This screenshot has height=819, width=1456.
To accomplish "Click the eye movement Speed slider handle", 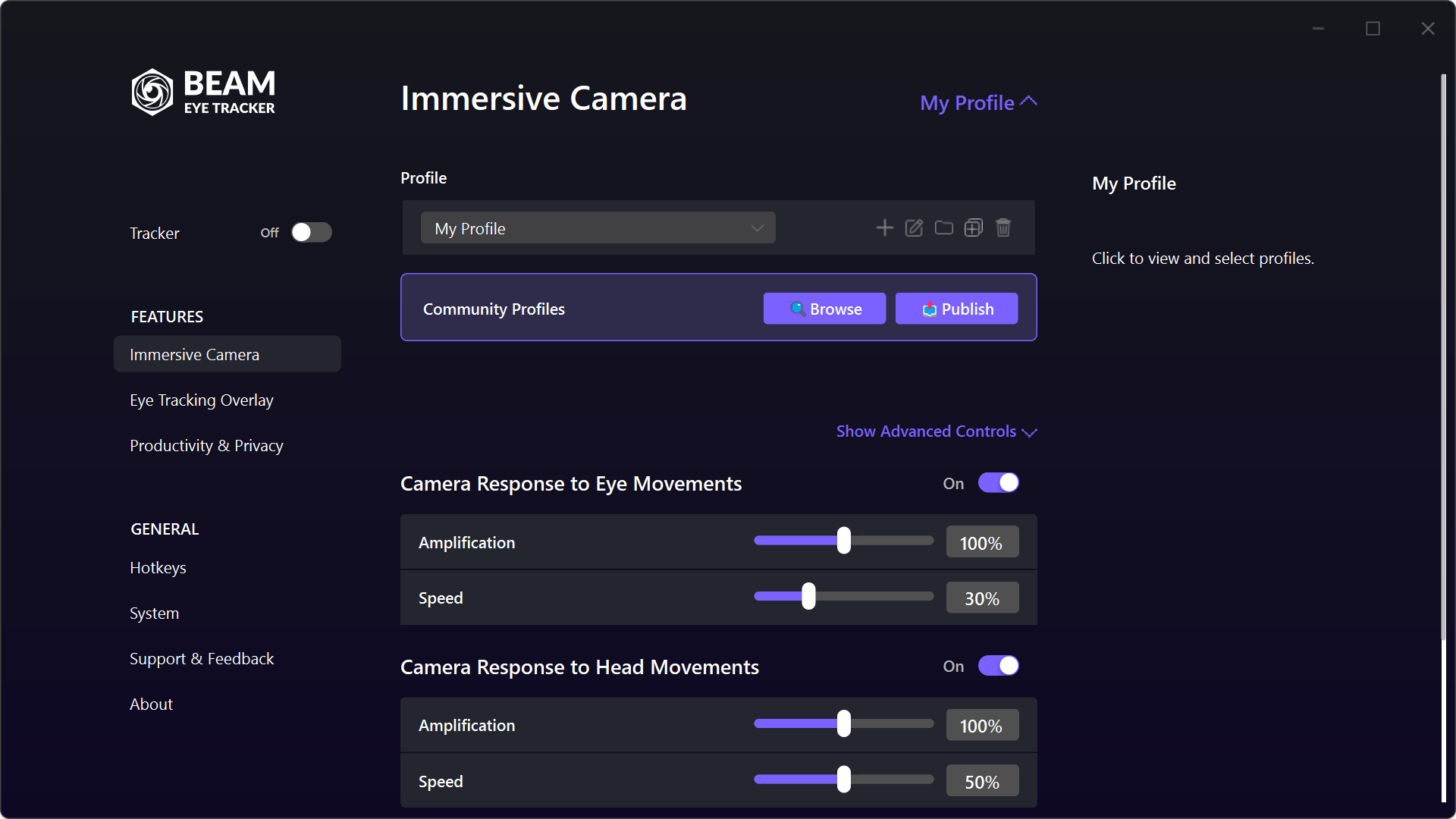I will [809, 596].
